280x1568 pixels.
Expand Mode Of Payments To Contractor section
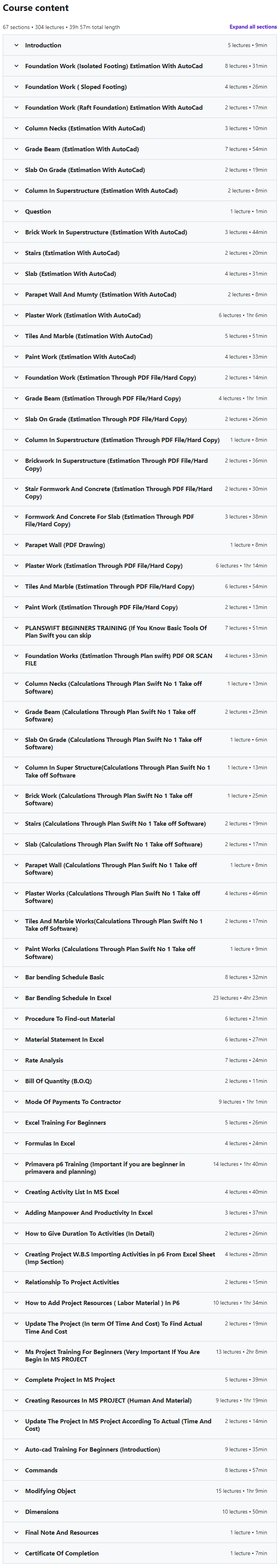[72, 1102]
